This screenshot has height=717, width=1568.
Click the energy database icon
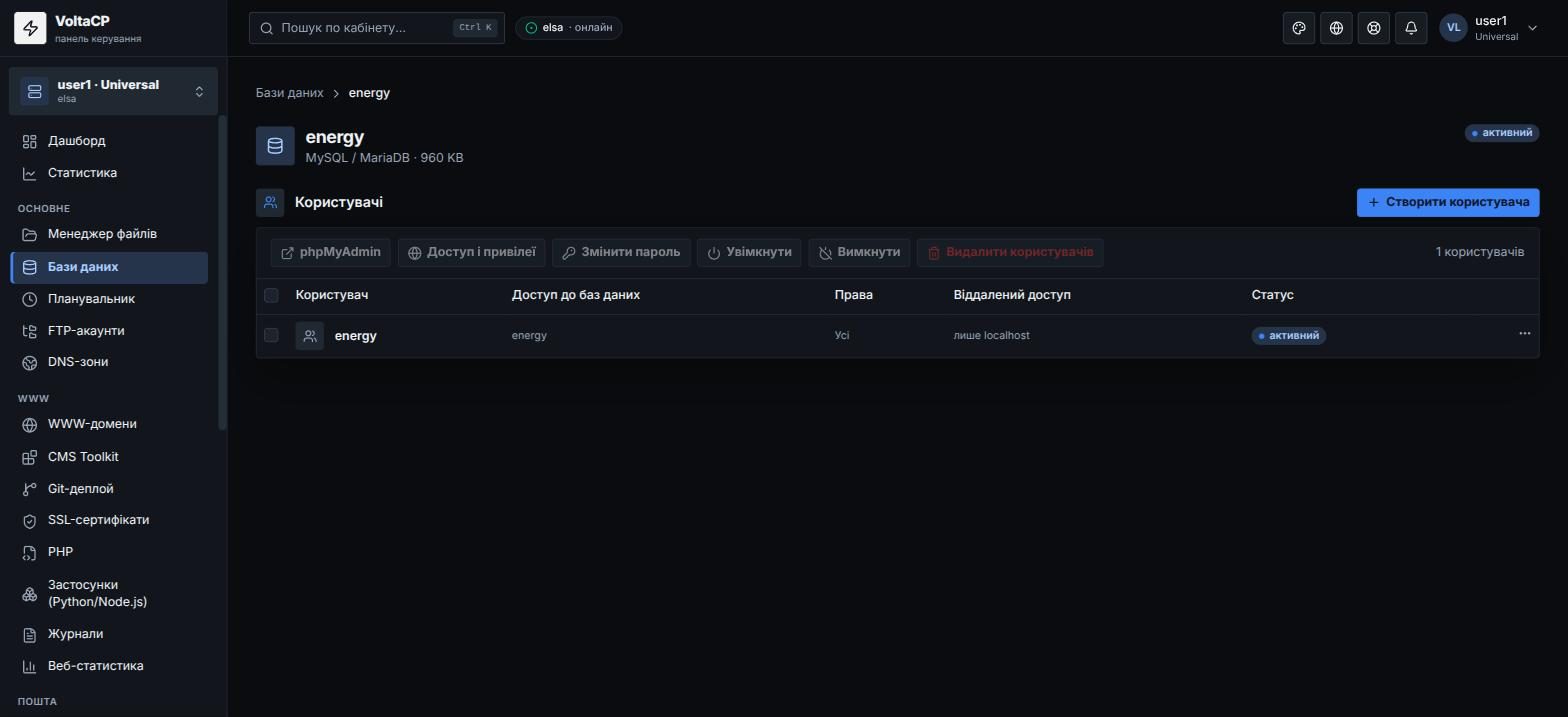(275, 146)
